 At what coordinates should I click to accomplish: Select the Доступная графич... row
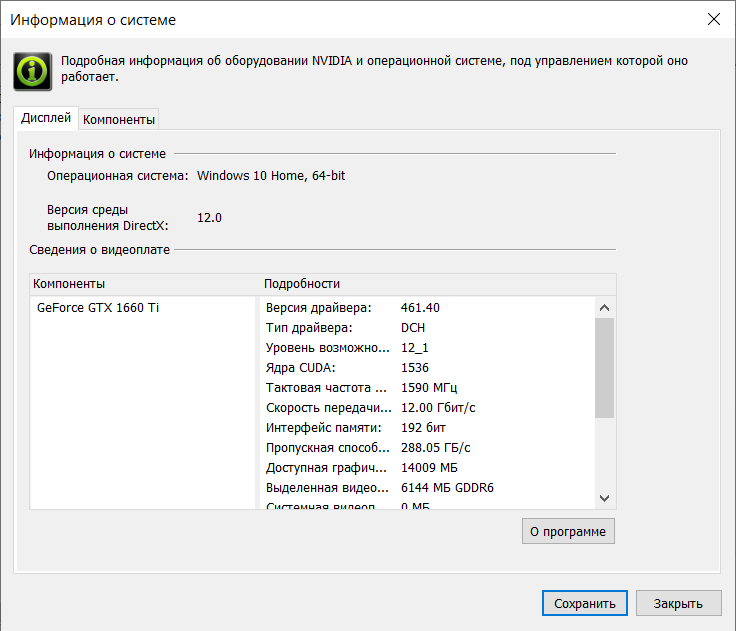[427, 468]
